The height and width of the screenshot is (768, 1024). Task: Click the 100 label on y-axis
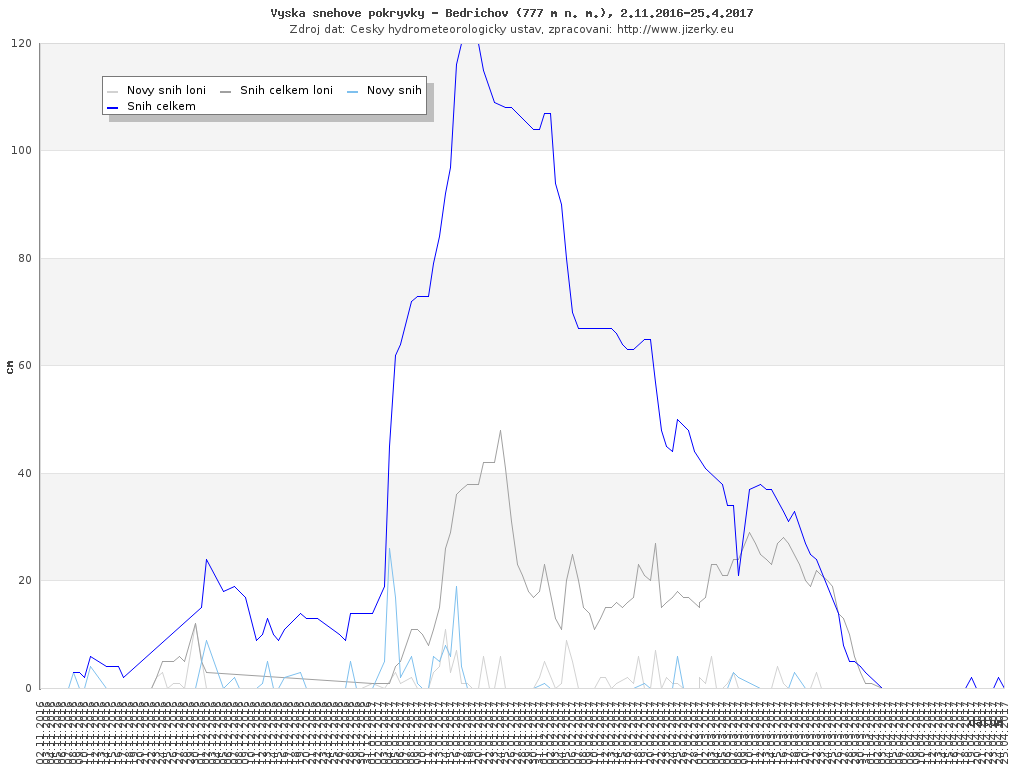tap(22, 151)
